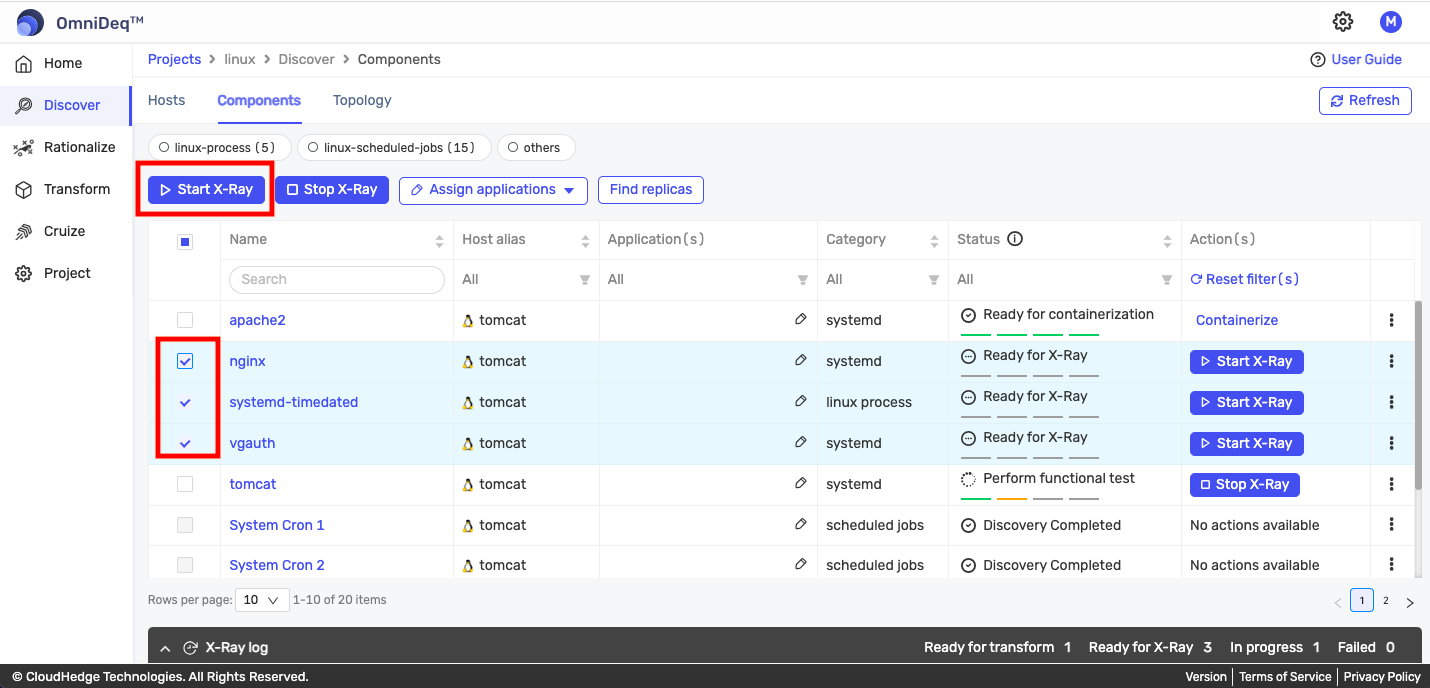This screenshot has height=688, width=1430.
Task: Open Cruize in the sidebar
Action: pyautogui.click(x=64, y=231)
